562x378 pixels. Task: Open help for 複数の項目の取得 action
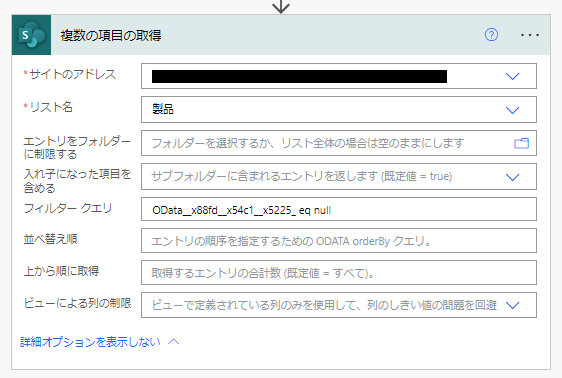pyautogui.click(x=491, y=35)
